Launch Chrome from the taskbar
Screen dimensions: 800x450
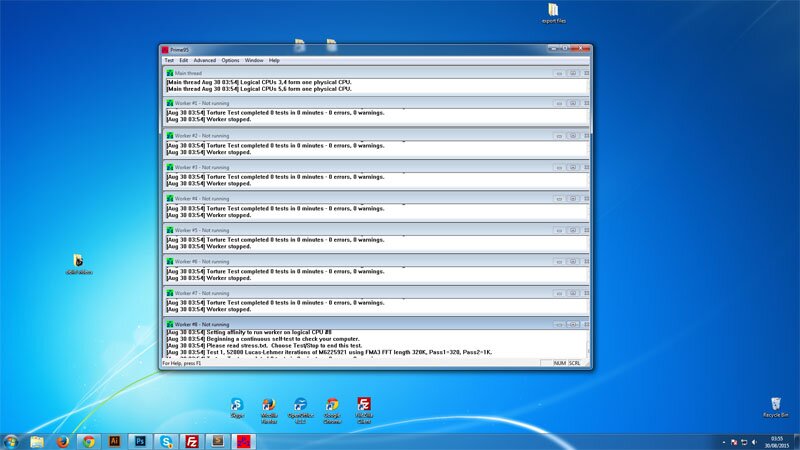(x=89, y=441)
